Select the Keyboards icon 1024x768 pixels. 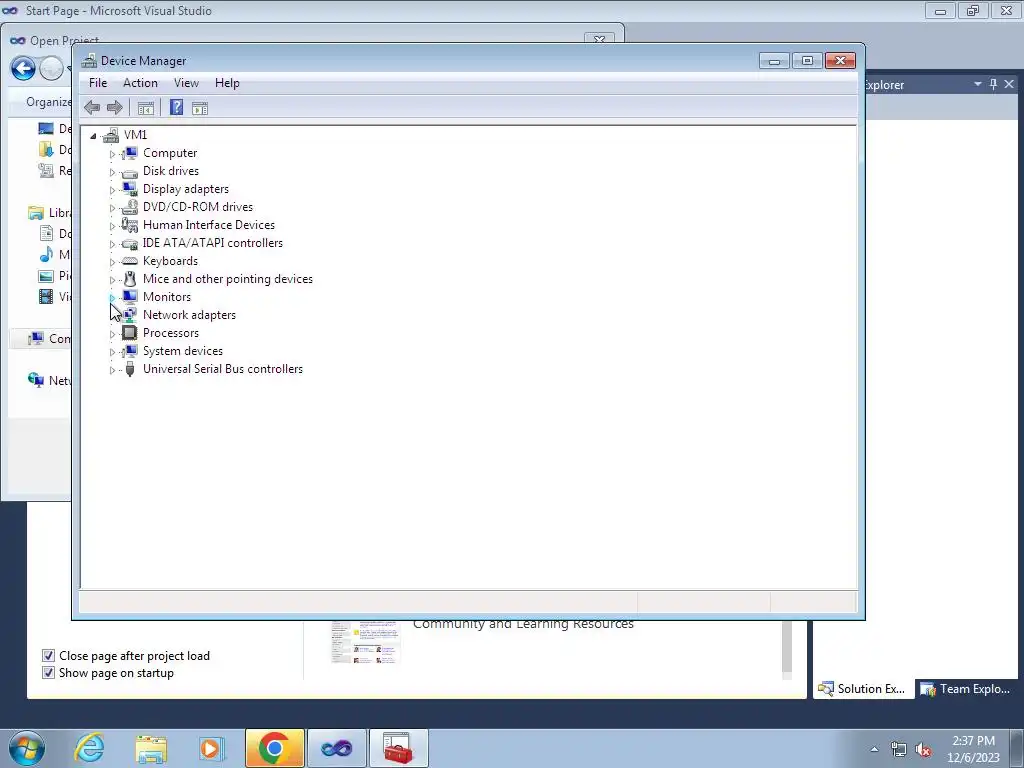[130, 261]
